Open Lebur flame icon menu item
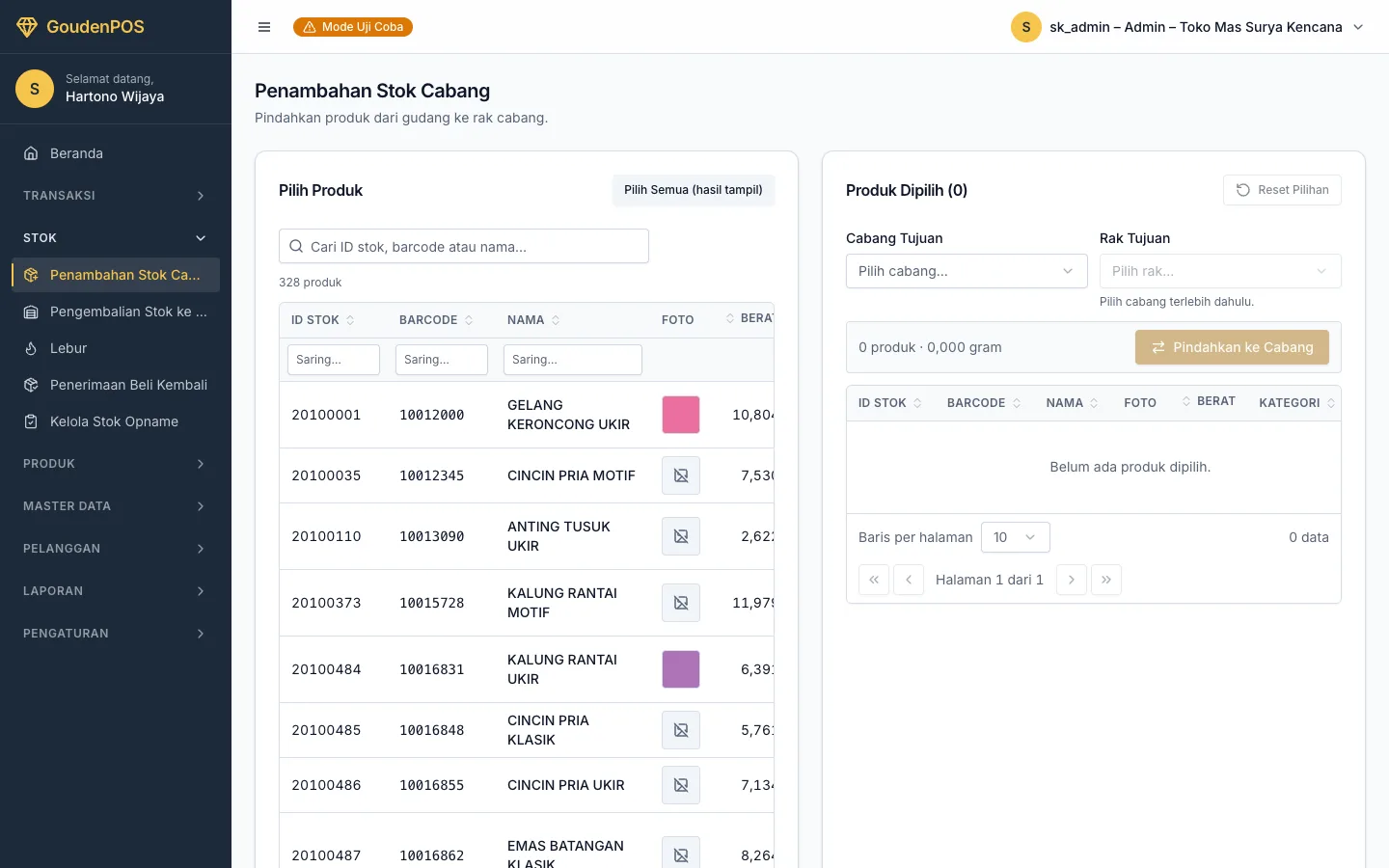Viewport: 1389px width, 868px height. tap(31, 348)
